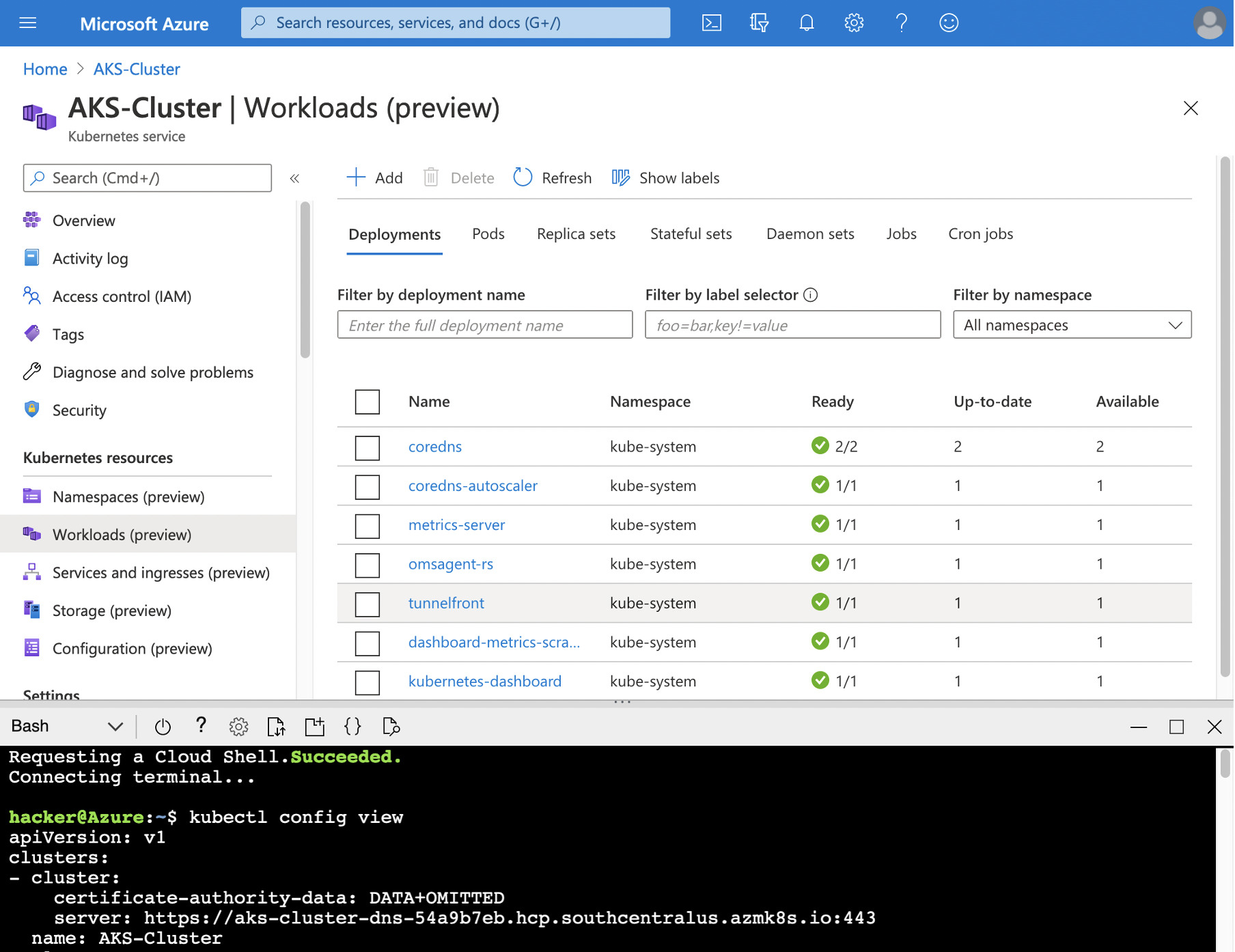
Task: Click the feedback smiley icon
Action: [x=949, y=23]
